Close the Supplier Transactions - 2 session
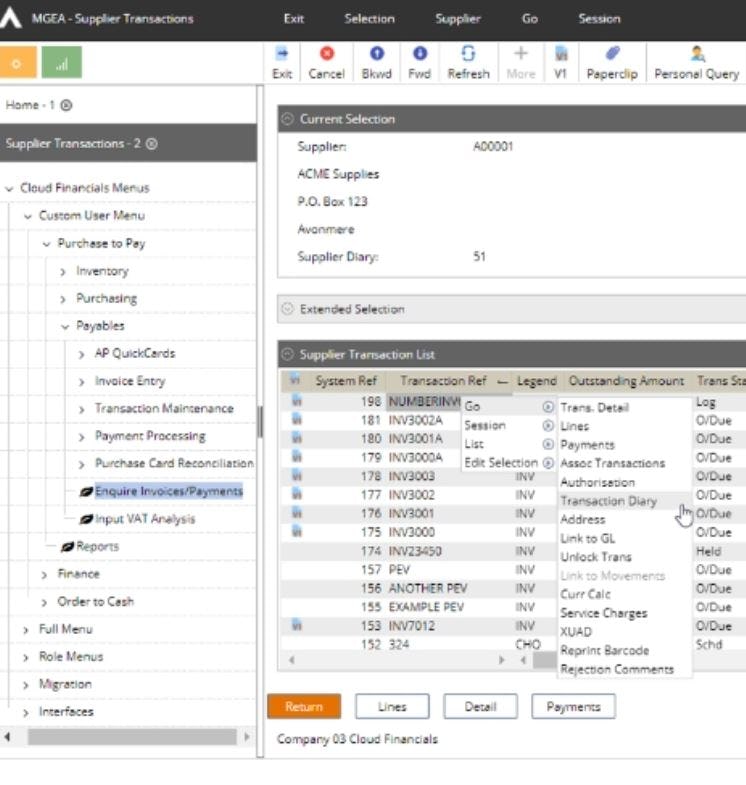The image size is (746, 785). (x=152, y=144)
